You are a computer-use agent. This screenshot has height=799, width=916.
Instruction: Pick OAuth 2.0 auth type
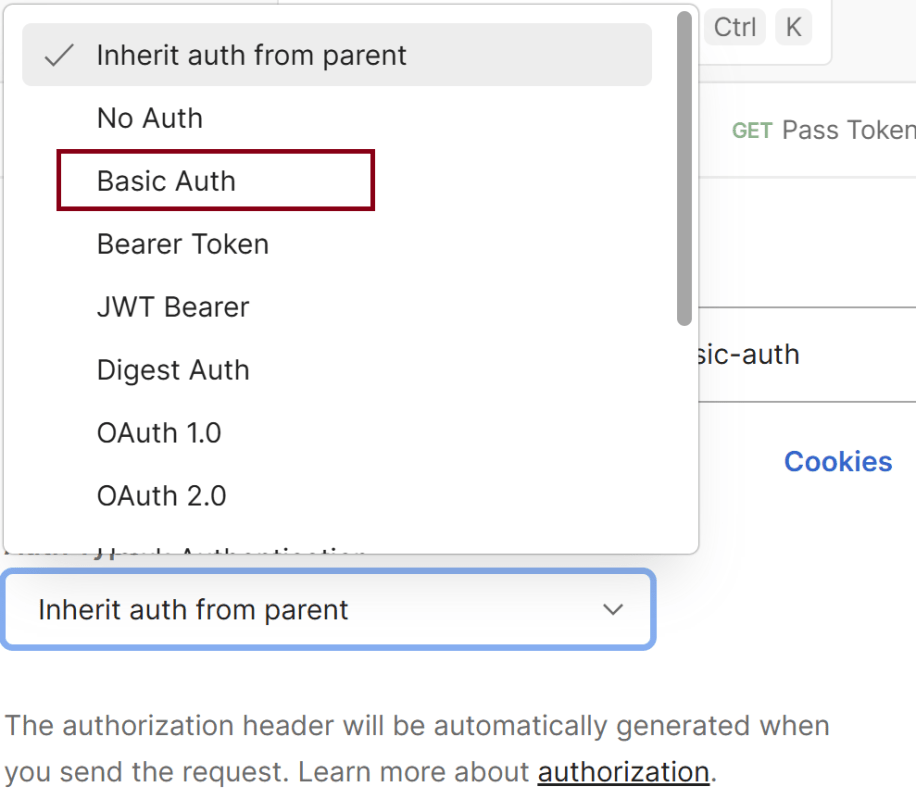[161, 496]
